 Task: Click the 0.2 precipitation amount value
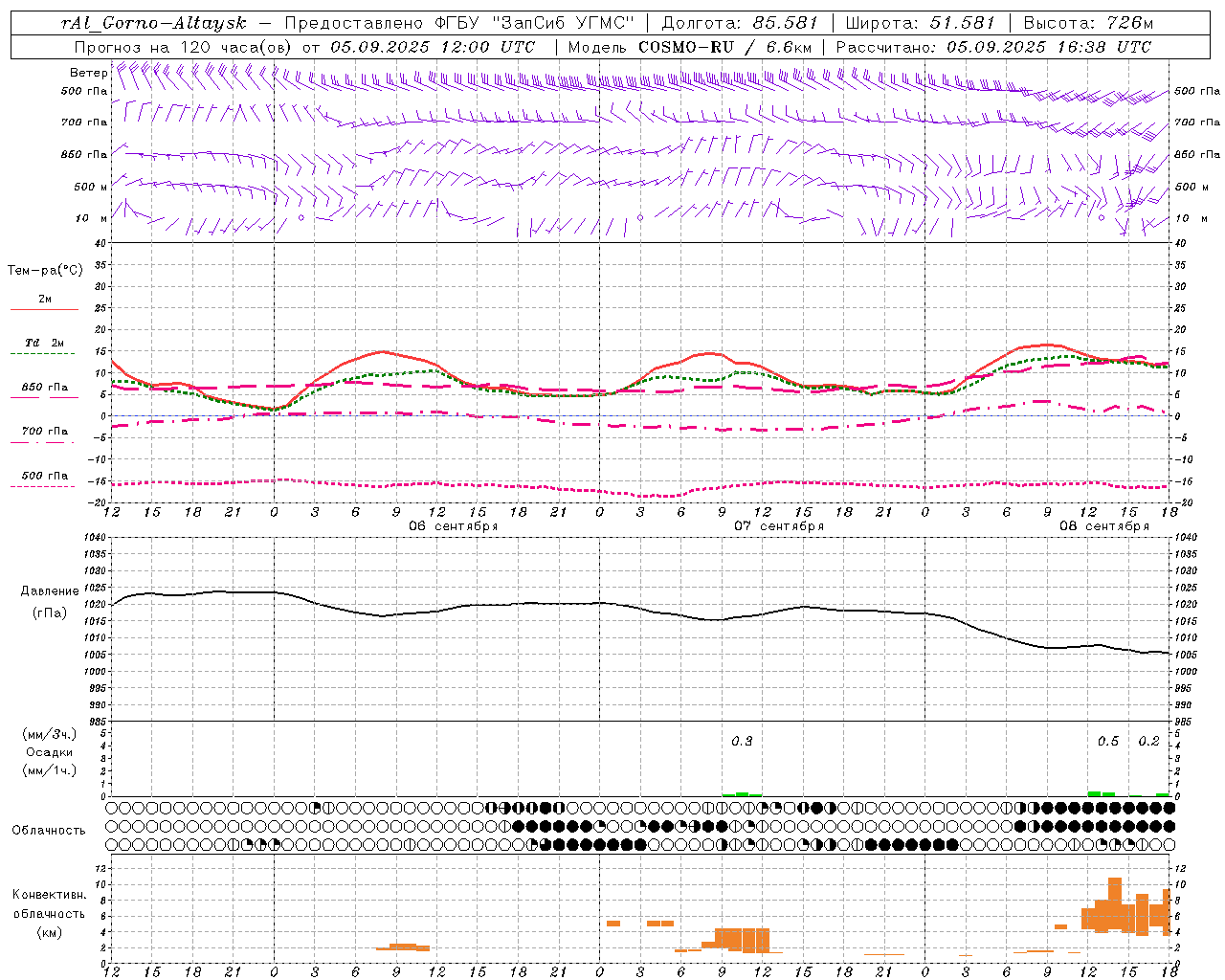pyautogui.click(x=1148, y=742)
